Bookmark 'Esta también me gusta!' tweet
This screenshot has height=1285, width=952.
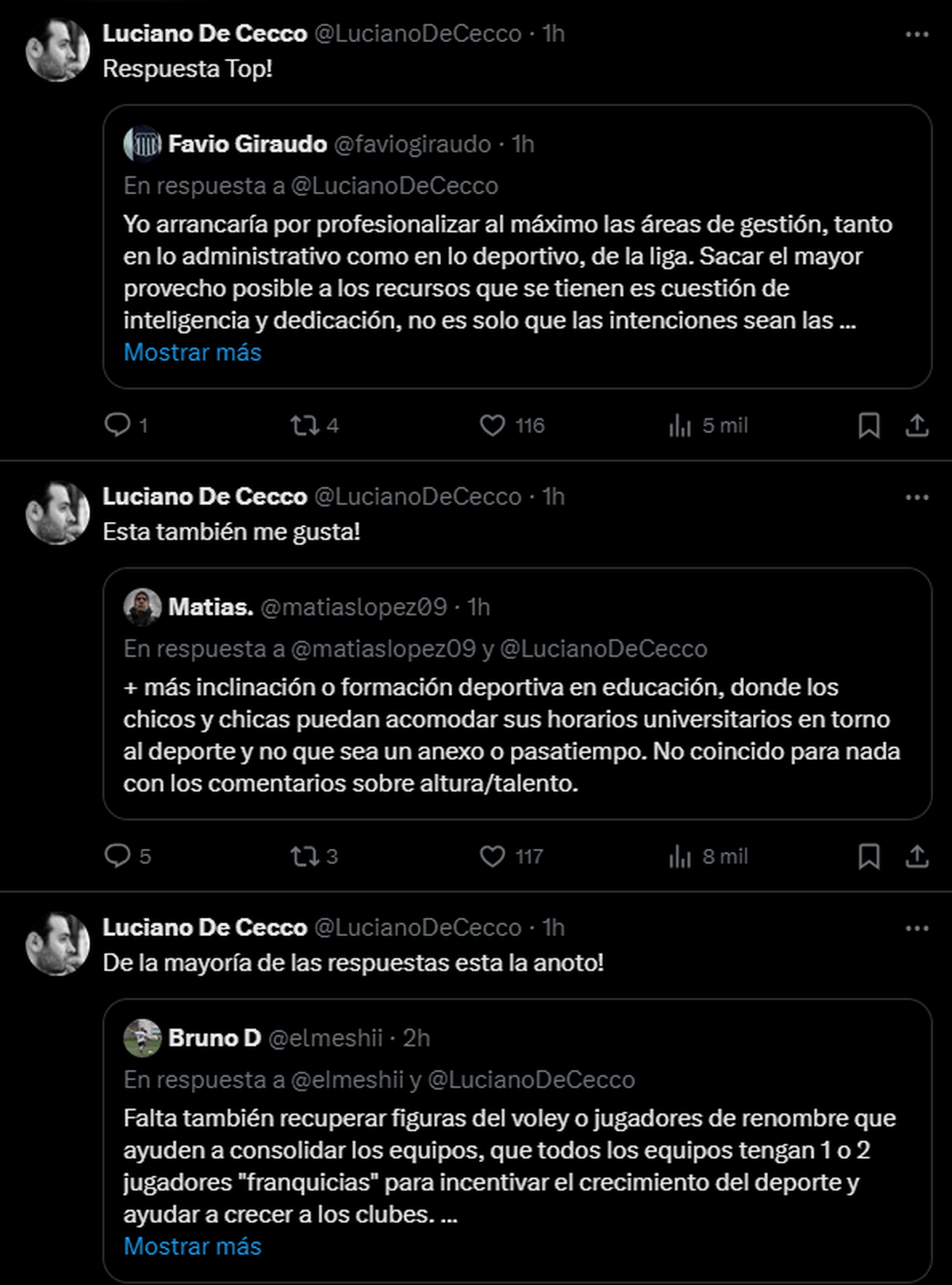[x=869, y=856]
